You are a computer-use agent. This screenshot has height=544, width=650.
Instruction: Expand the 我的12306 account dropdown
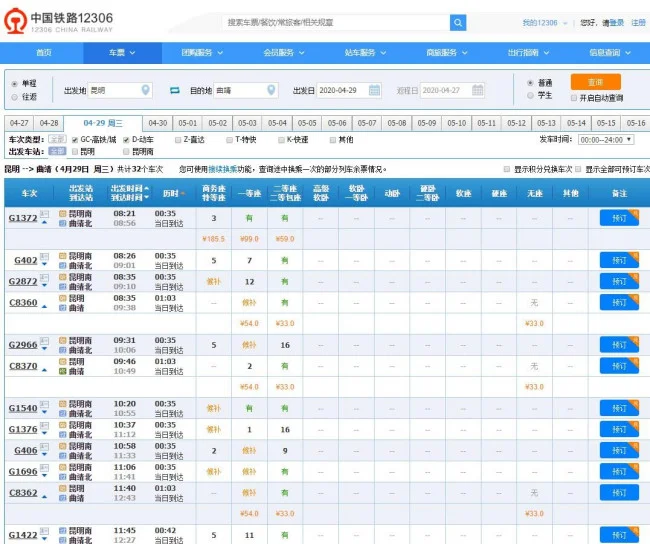(545, 23)
